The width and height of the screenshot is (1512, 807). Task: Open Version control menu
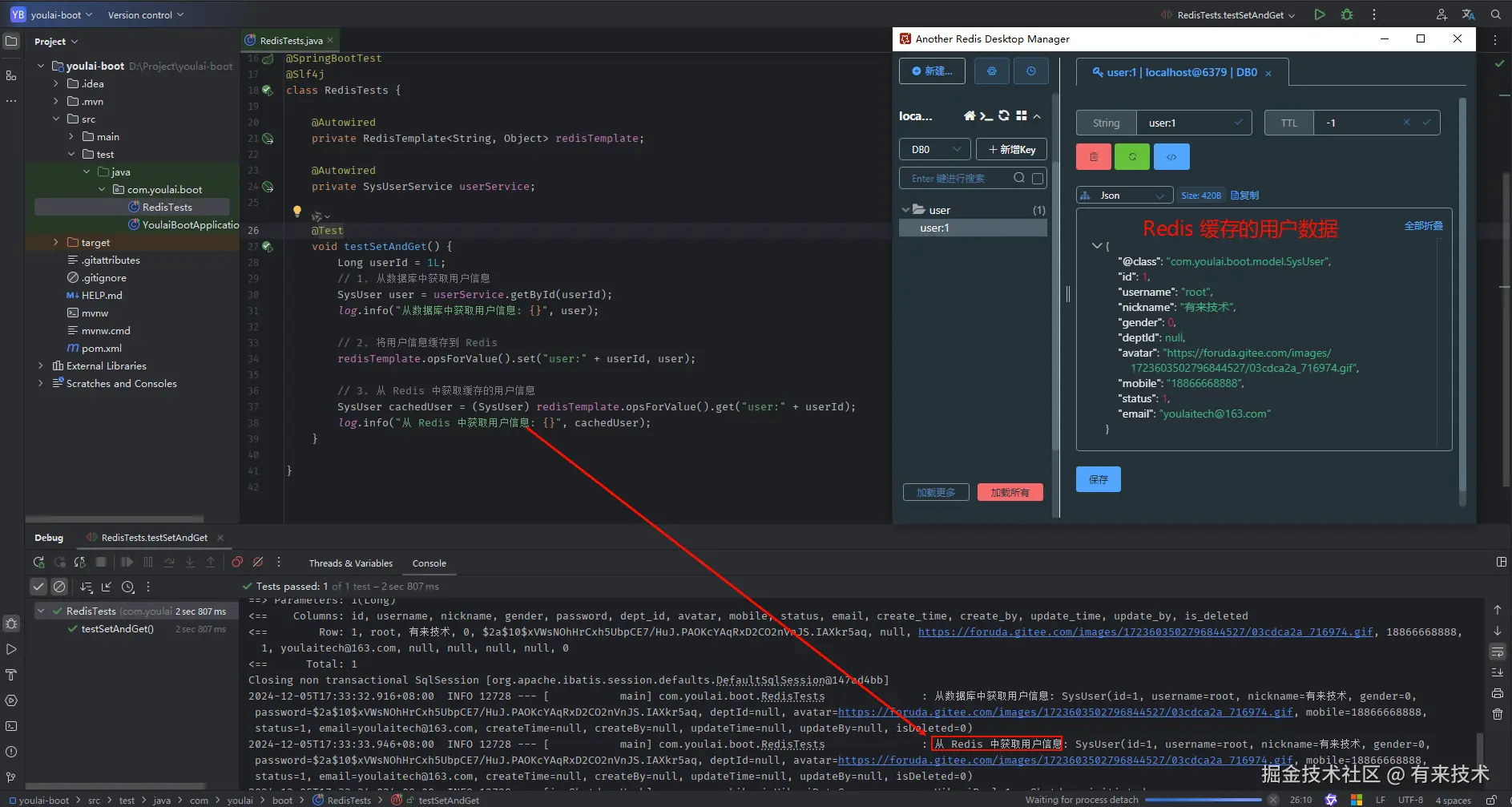point(146,14)
